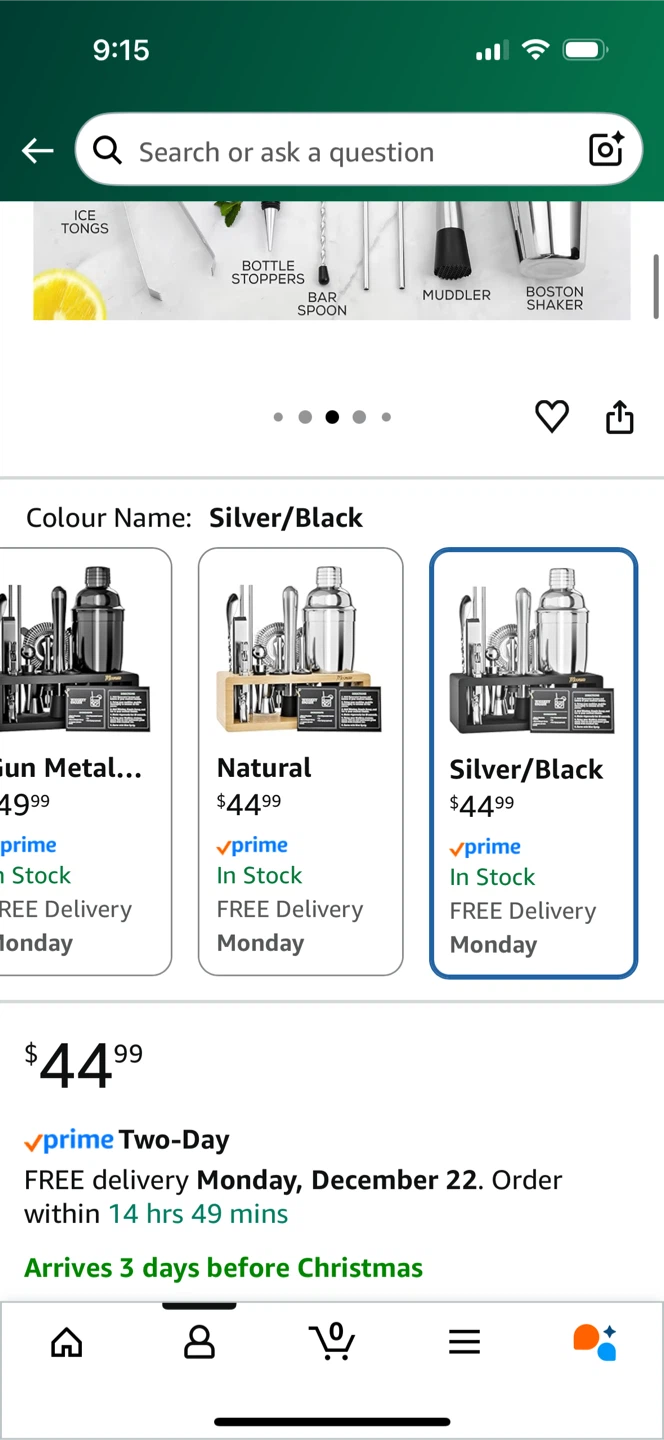
Task: Tap the bar tools product image
Action: click(x=332, y=260)
